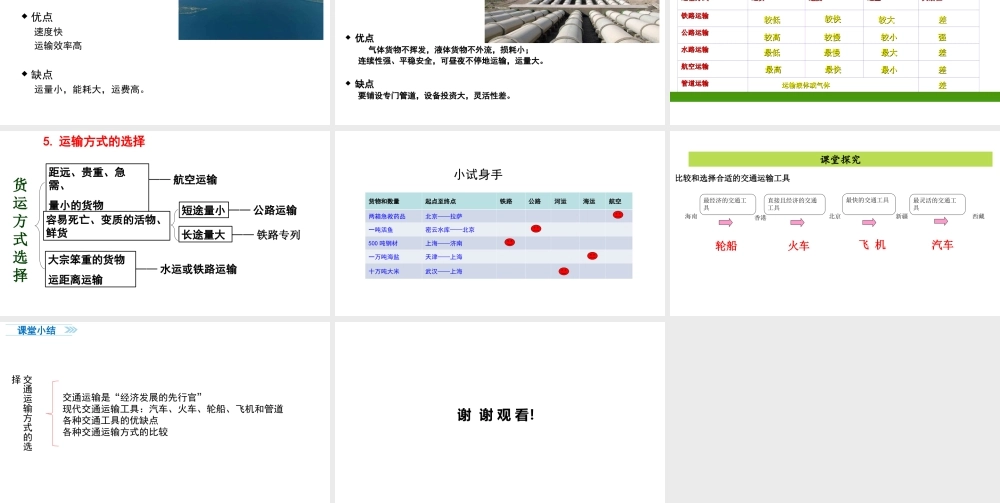Screen dimensions: 1000x503
Task: Click the pink arrow above 飞机
Action: [x=869, y=222]
